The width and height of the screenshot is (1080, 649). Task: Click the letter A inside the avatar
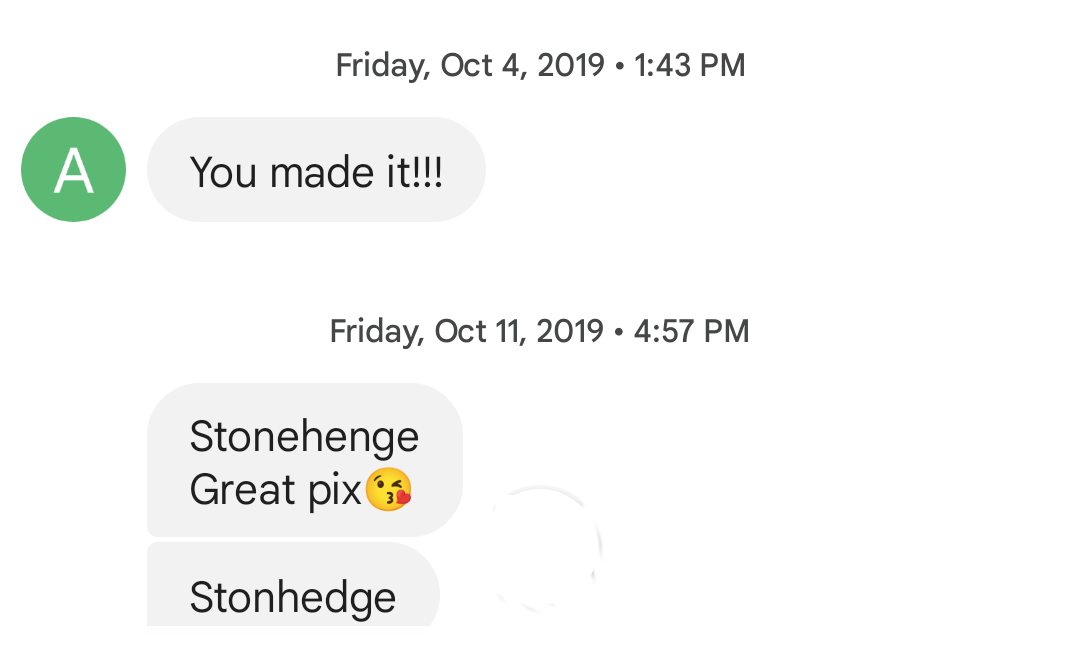click(73, 170)
